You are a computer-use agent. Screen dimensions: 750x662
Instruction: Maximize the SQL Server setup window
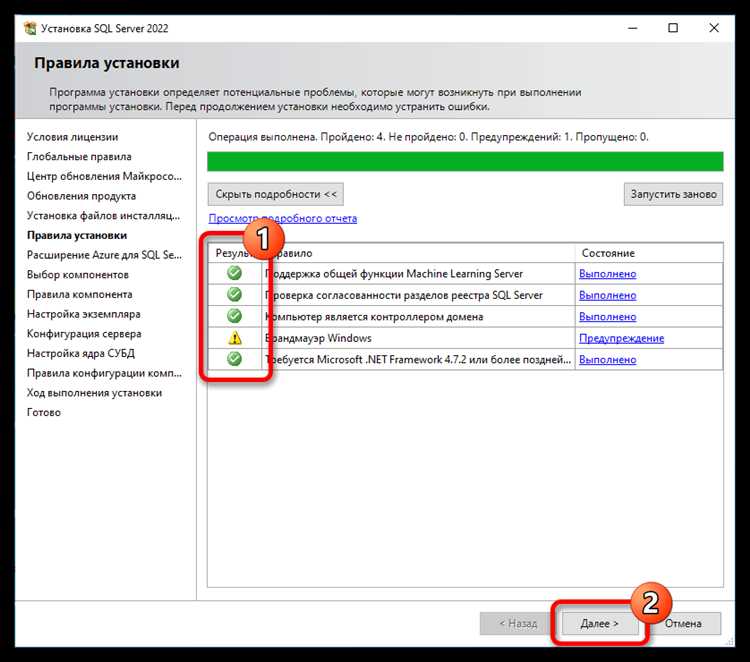pos(673,28)
